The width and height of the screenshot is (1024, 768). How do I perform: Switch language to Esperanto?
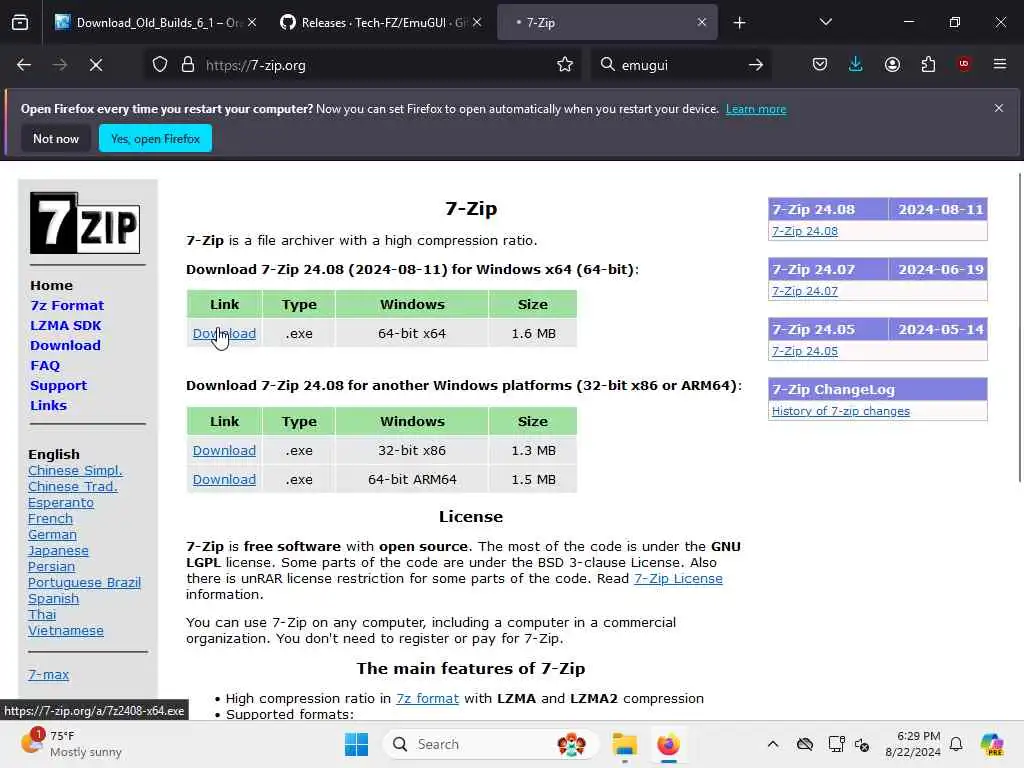pos(61,503)
